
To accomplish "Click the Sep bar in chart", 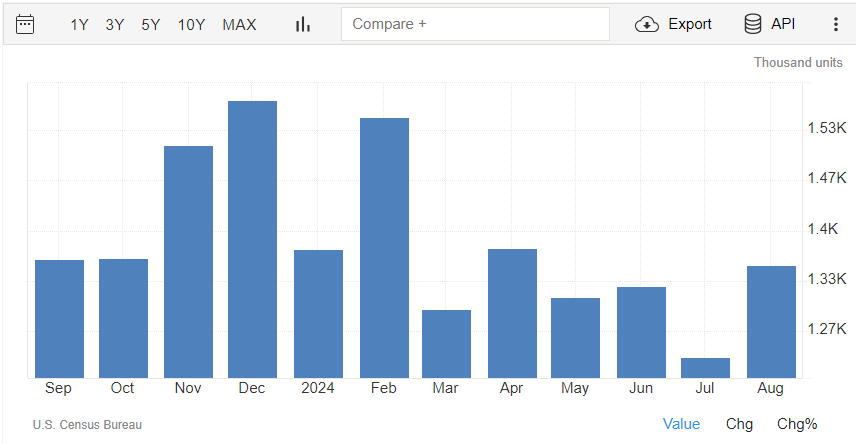I will click(x=60, y=319).
